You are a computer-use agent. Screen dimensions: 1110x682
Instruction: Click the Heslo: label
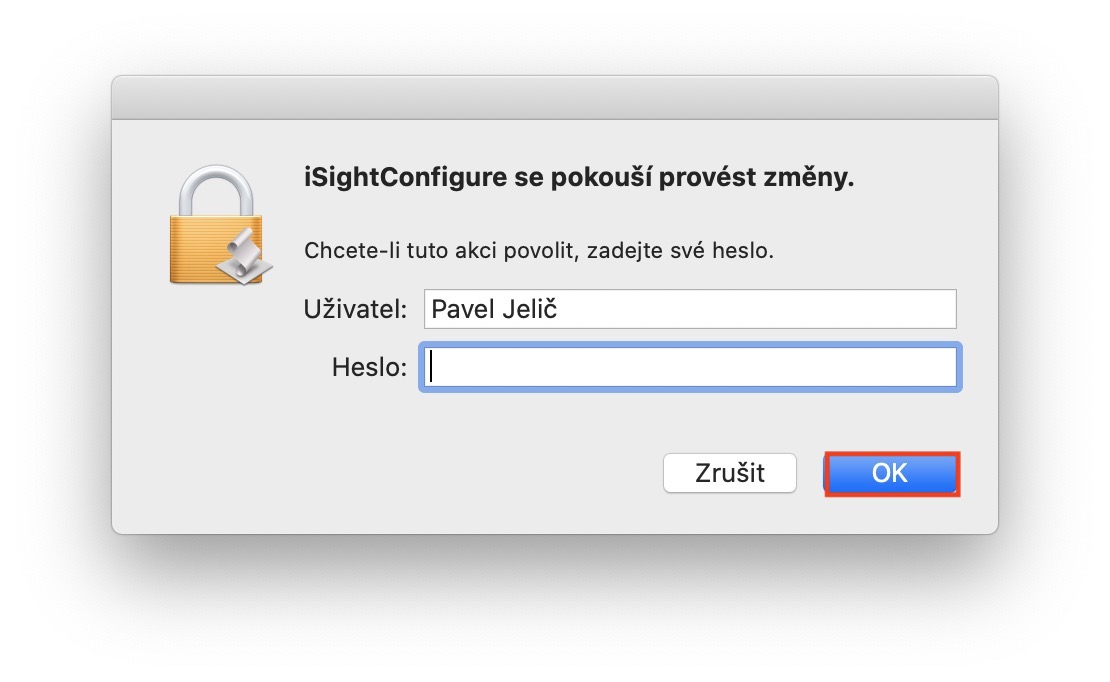click(x=369, y=368)
